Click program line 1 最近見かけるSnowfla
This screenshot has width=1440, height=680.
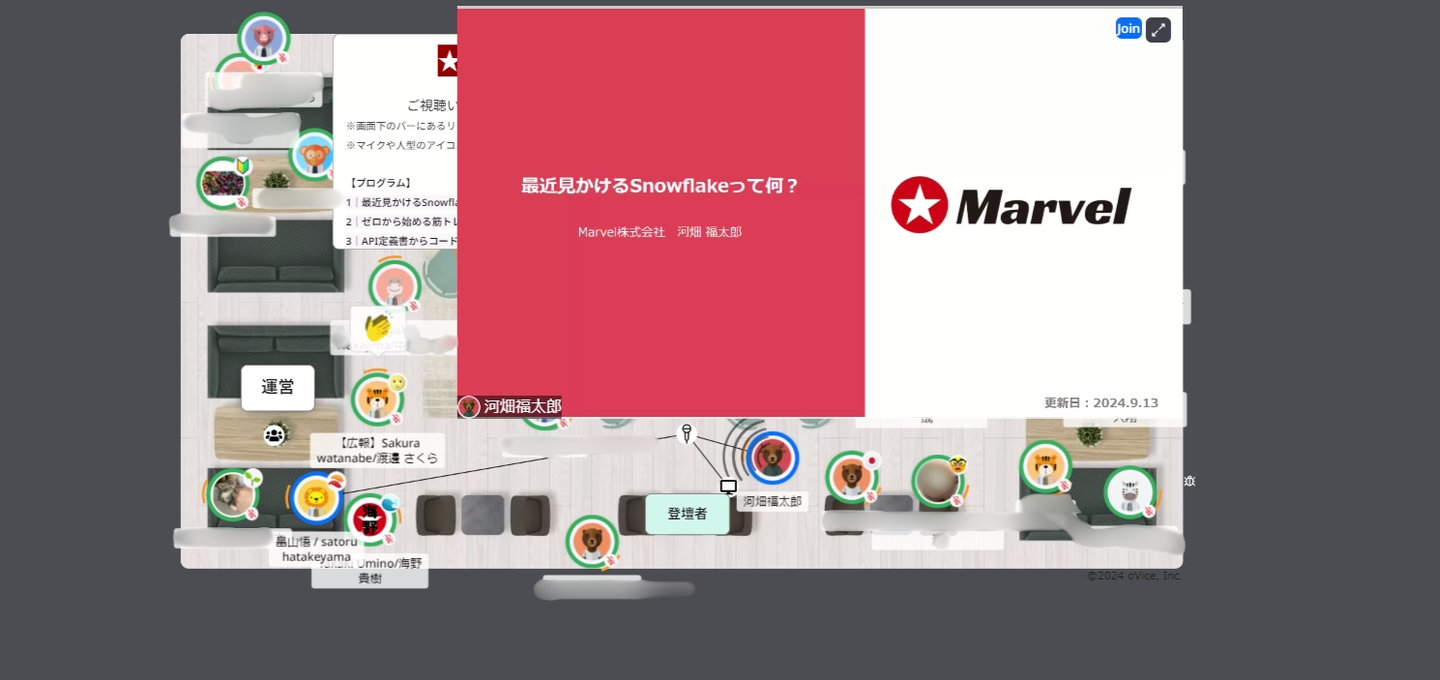click(401, 202)
